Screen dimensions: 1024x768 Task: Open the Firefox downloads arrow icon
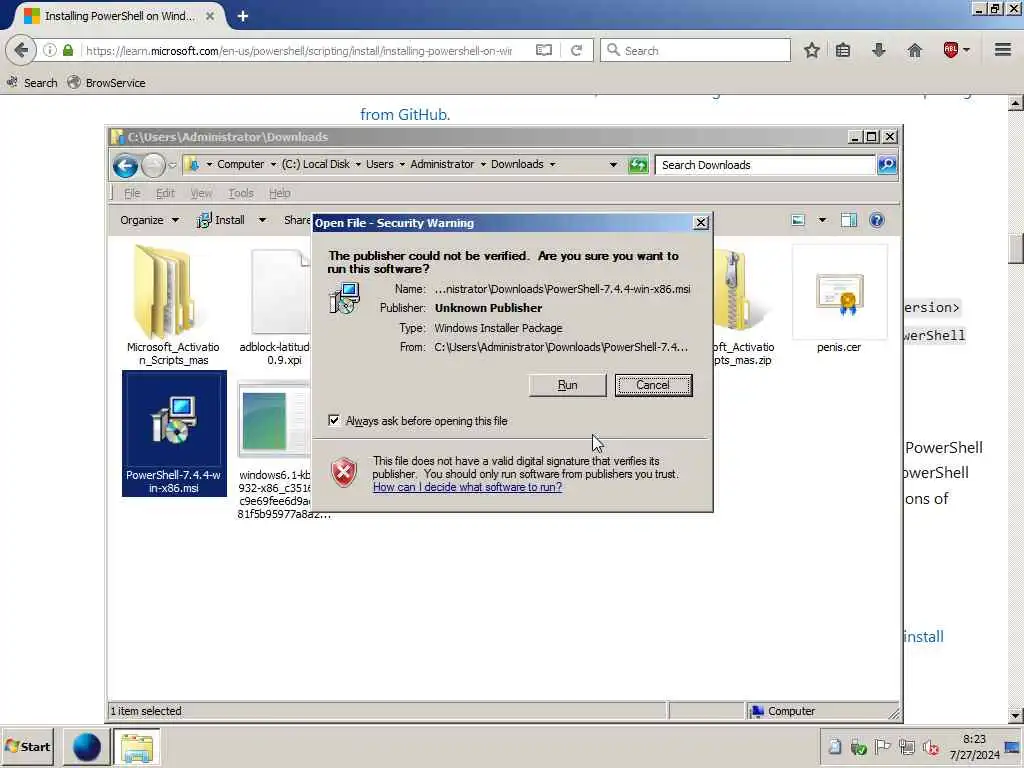878,50
